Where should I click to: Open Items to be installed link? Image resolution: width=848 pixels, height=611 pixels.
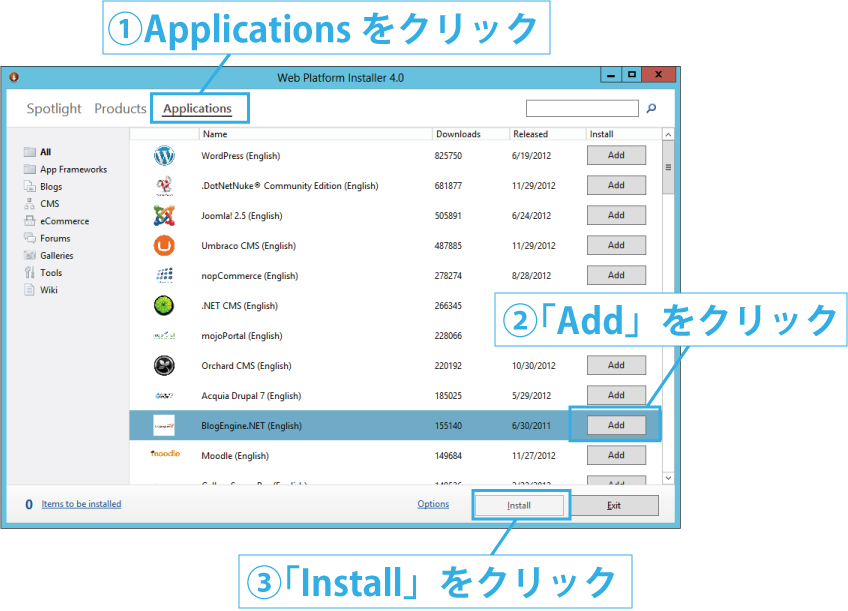[81, 504]
